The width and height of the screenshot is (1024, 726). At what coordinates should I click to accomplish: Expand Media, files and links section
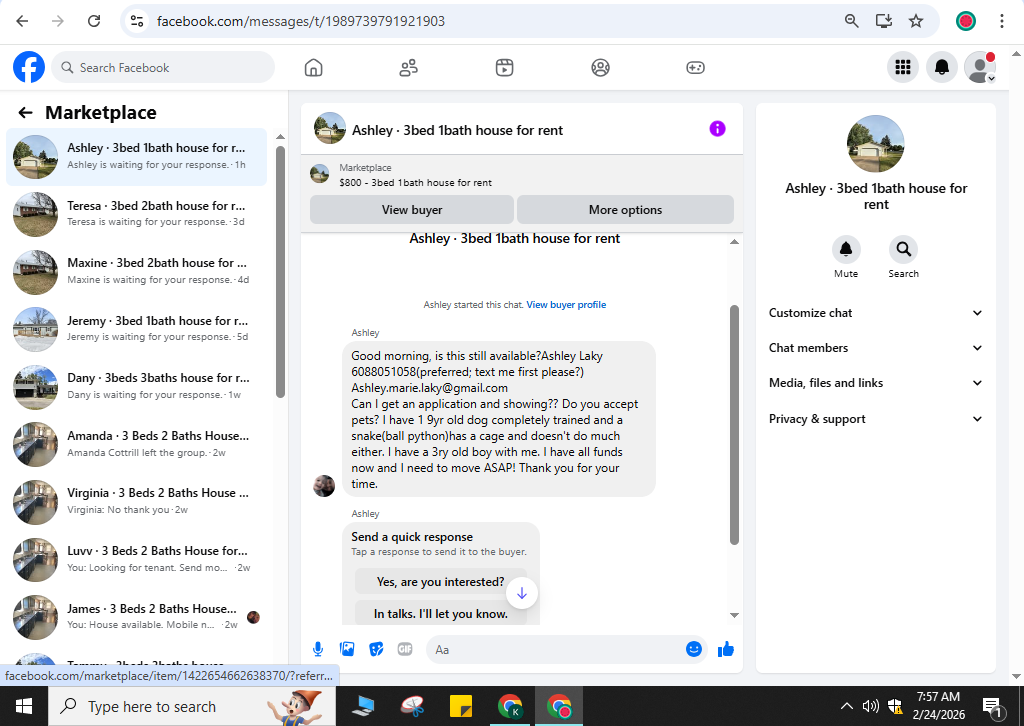point(876,383)
